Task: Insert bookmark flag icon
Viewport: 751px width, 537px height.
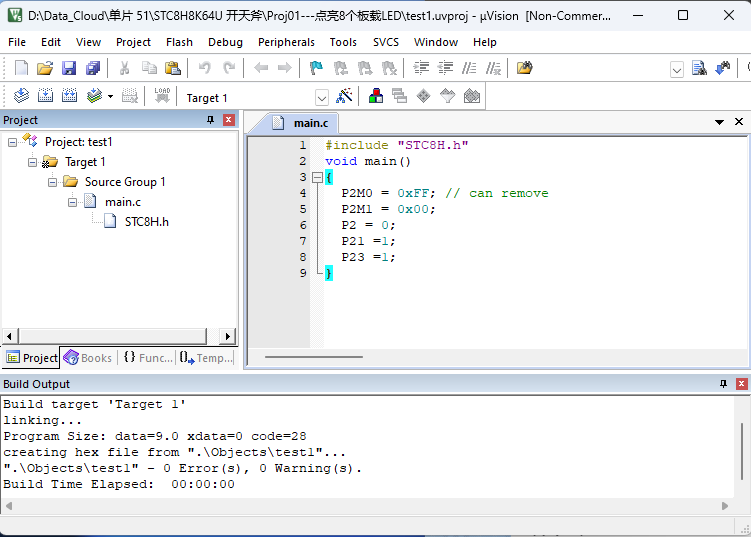Action: tap(317, 68)
